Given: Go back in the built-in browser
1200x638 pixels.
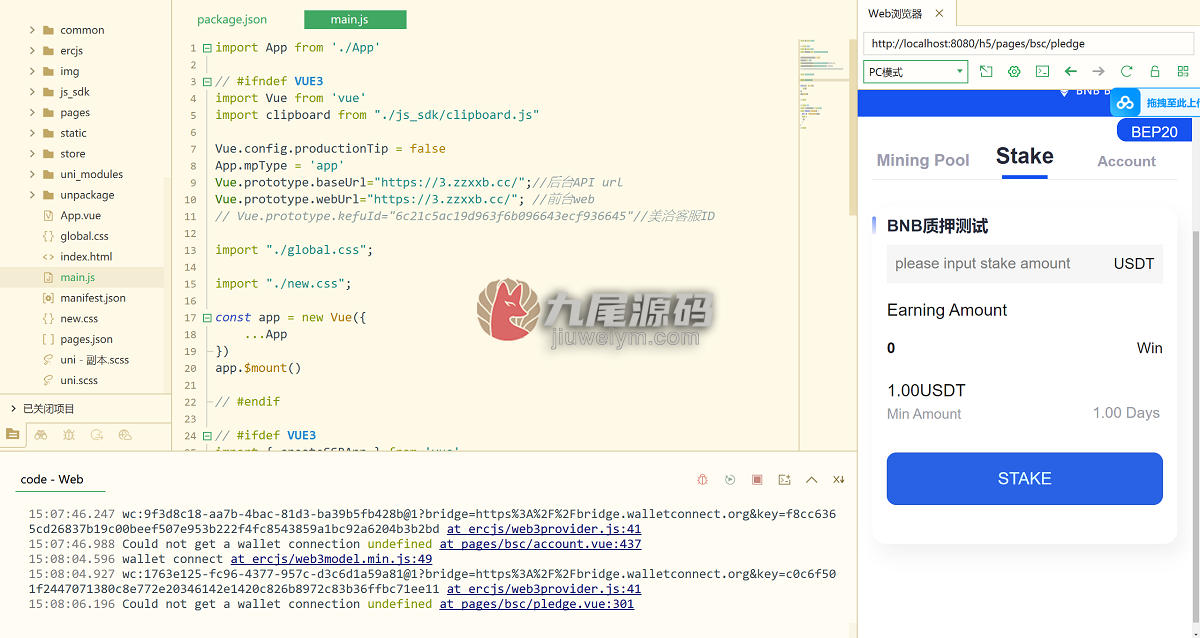Looking at the screenshot, I should (x=1070, y=72).
